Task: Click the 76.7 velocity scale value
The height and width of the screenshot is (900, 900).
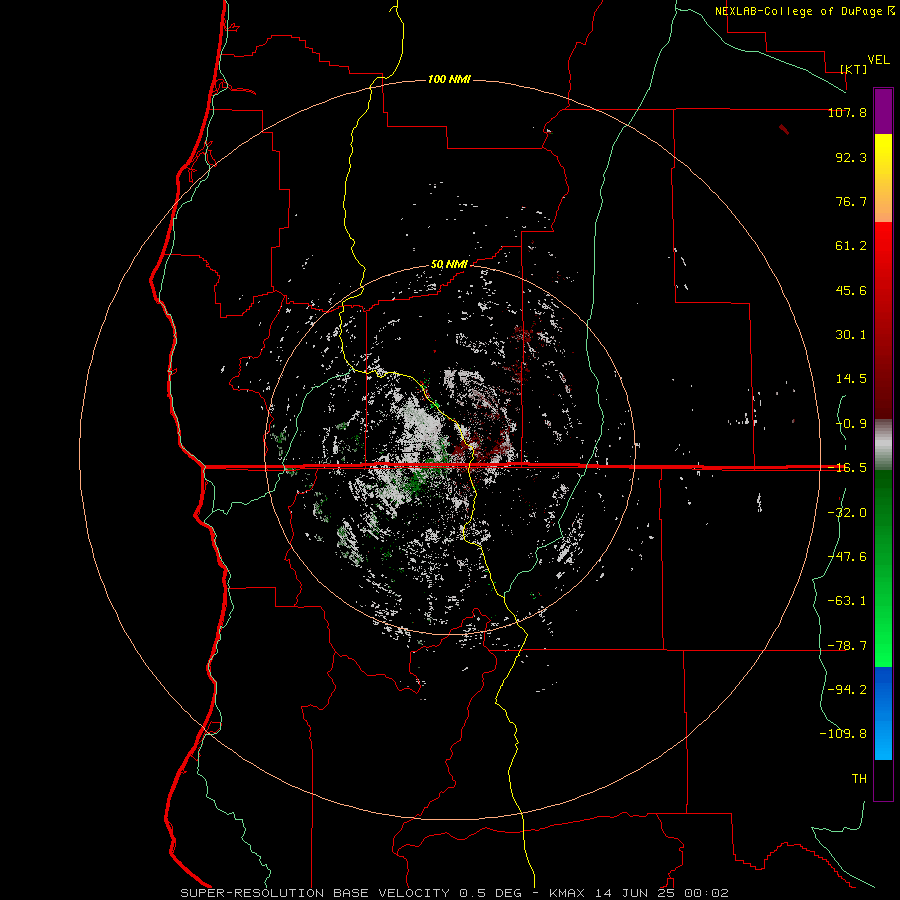Action: pos(851,201)
